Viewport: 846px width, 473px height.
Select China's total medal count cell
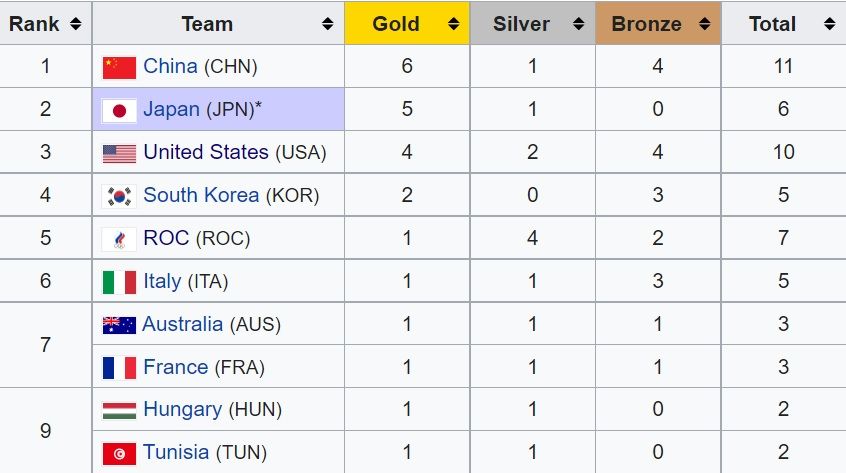coord(783,67)
